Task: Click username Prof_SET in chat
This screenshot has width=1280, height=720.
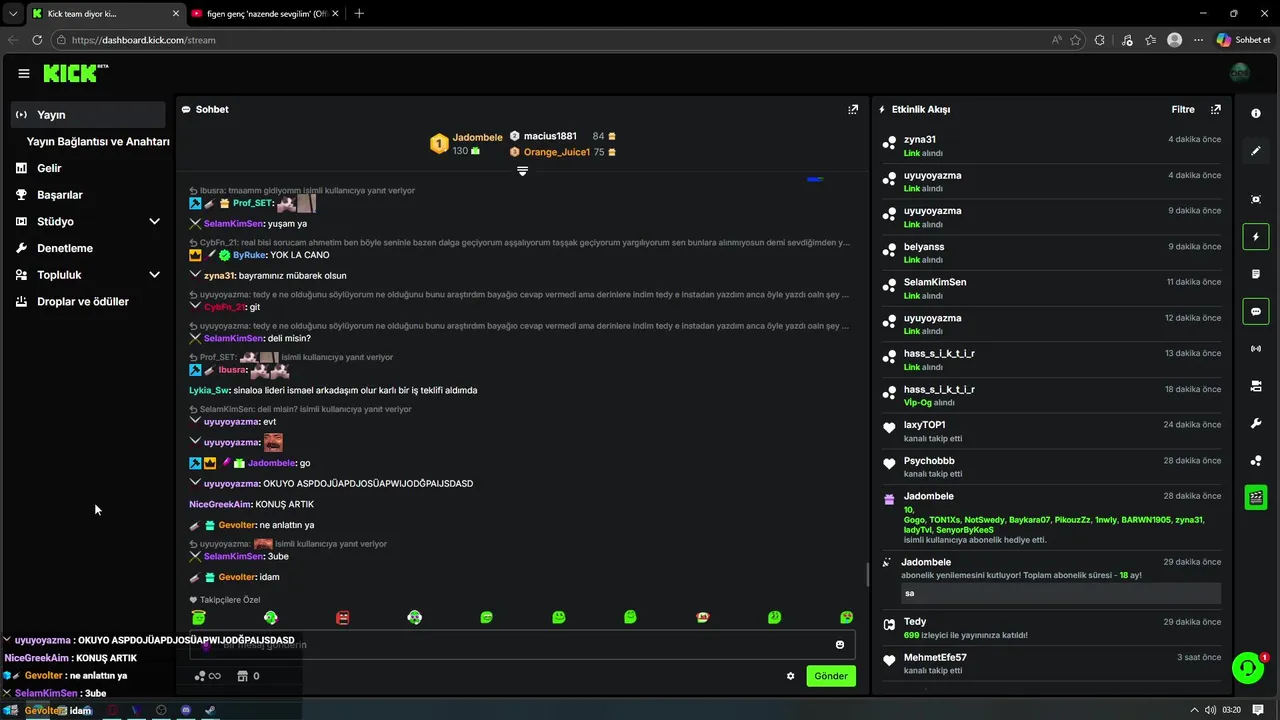Action: coord(253,203)
